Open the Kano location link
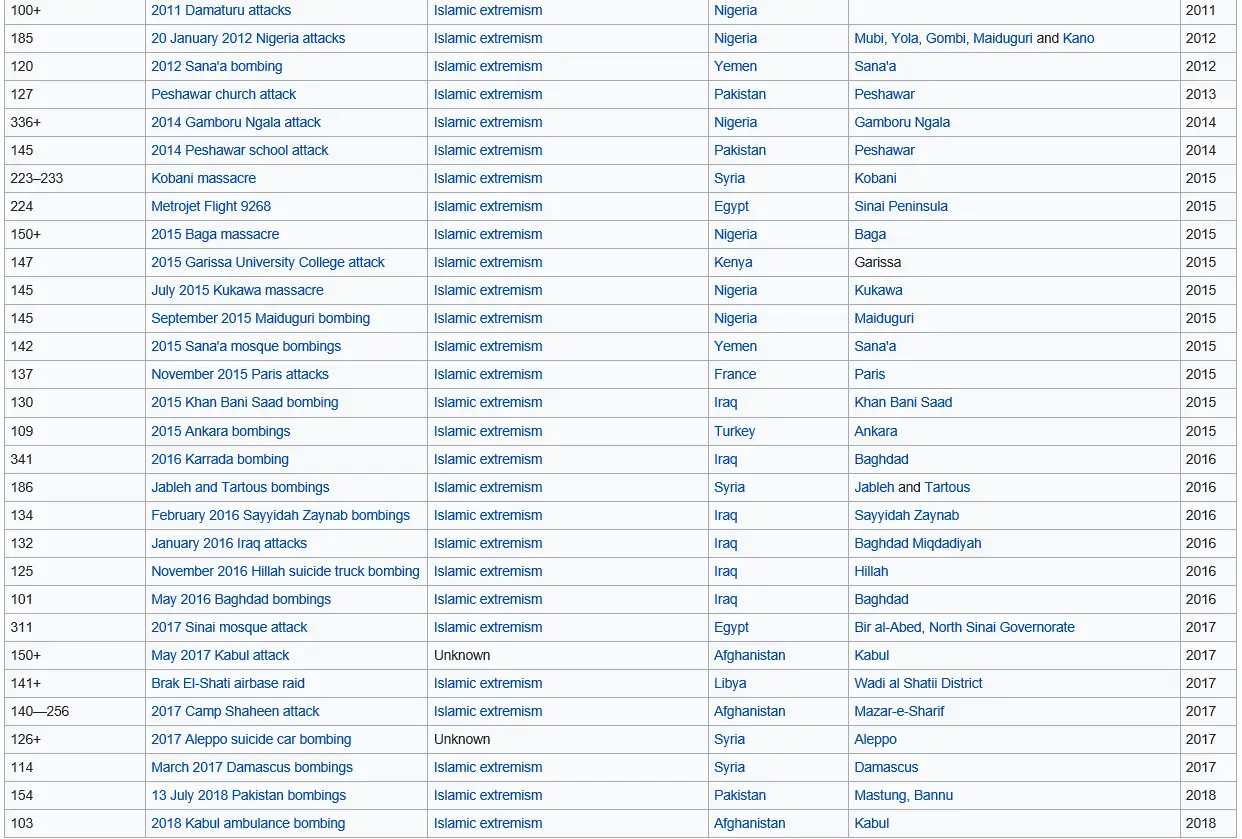The width and height of the screenshot is (1242, 839). click(x=1078, y=38)
